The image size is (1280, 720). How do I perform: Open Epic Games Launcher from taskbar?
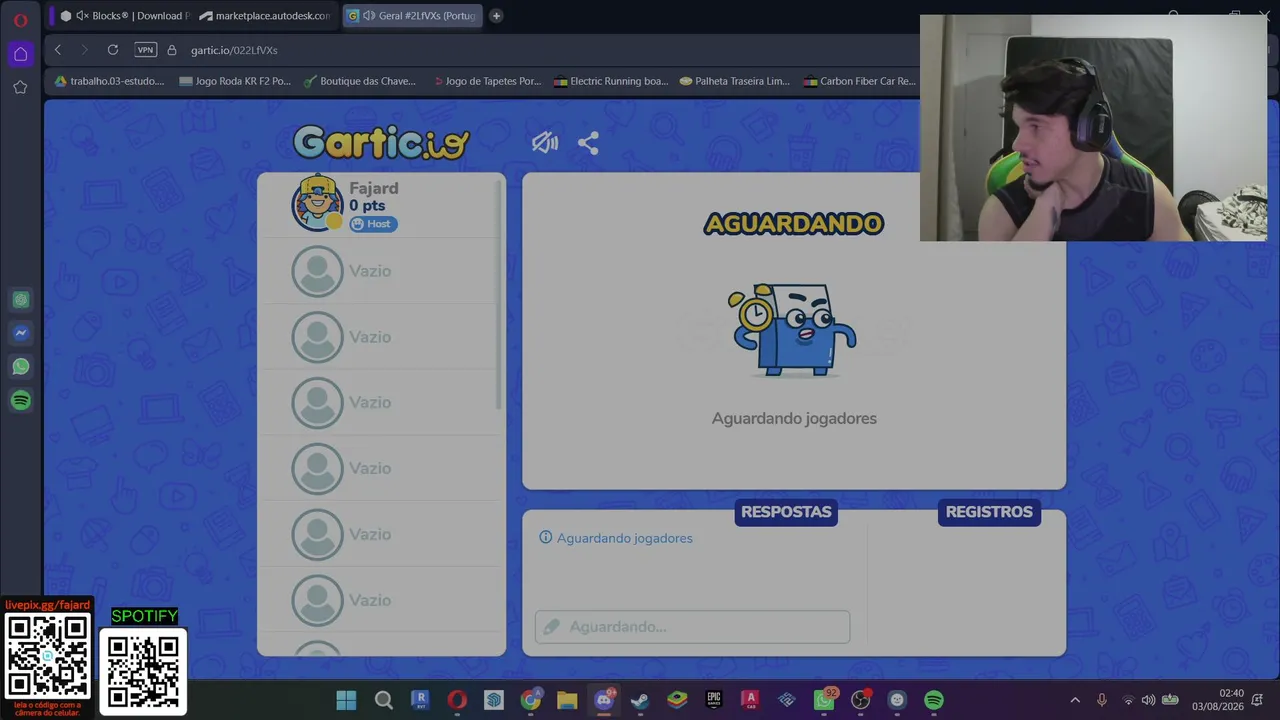click(713, 700)
